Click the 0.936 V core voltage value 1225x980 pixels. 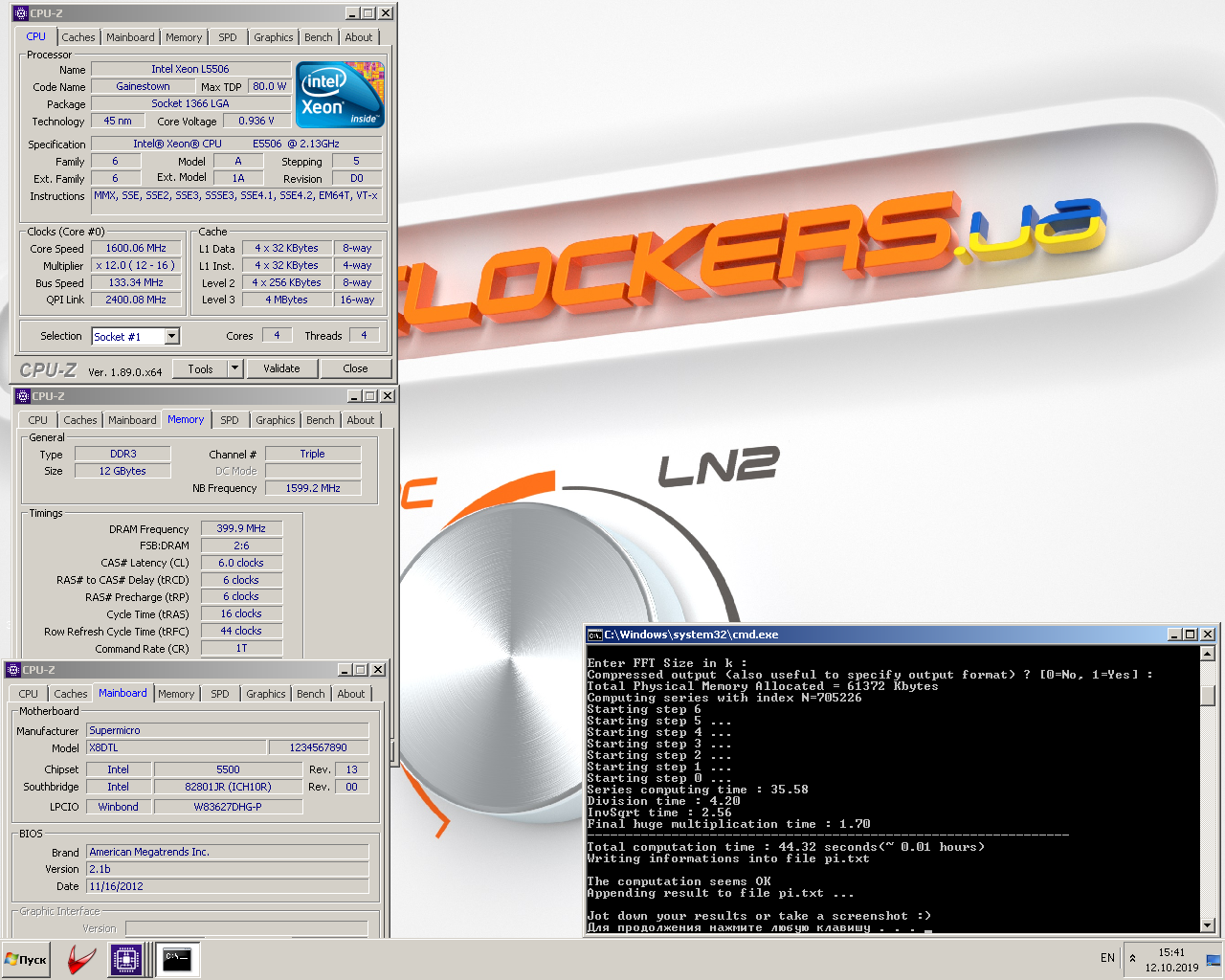coord(256,121)
